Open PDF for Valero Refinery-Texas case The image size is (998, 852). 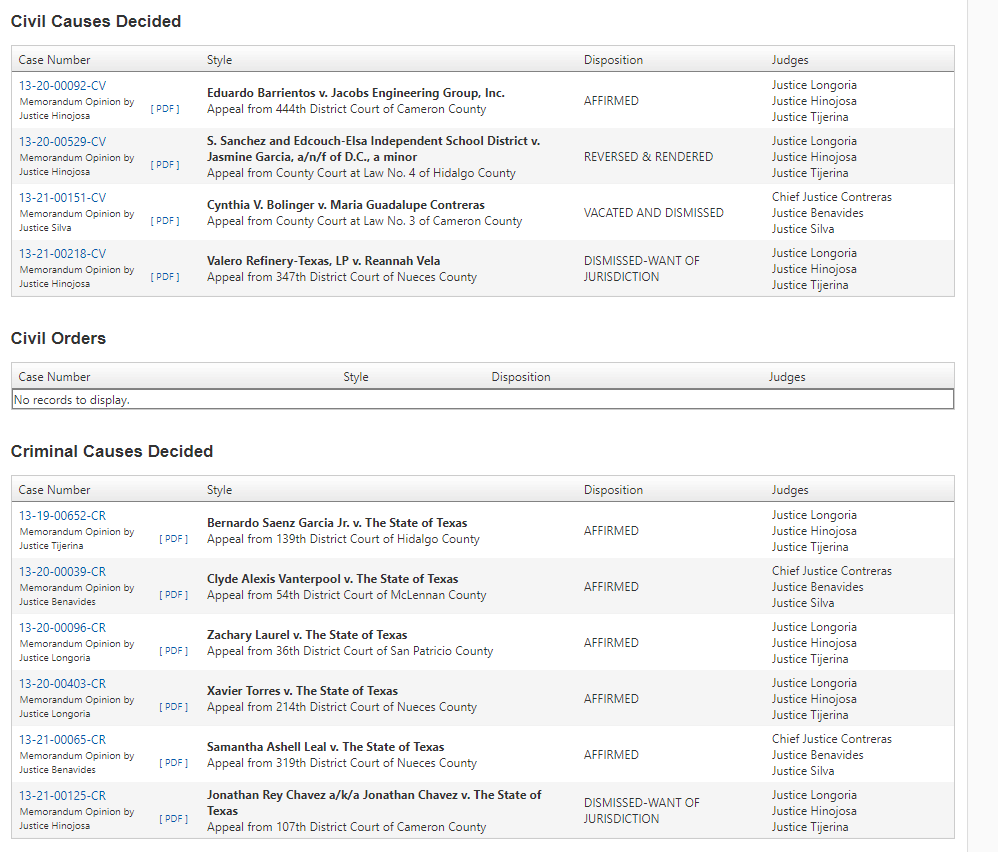165,277
